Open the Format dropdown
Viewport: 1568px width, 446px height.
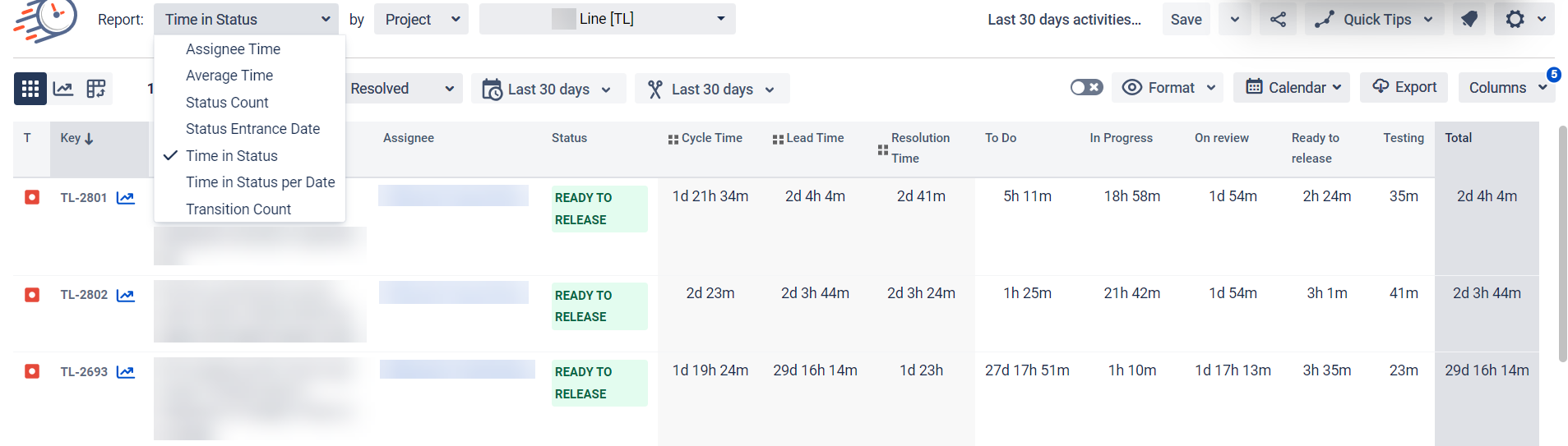click(1168, 87)
